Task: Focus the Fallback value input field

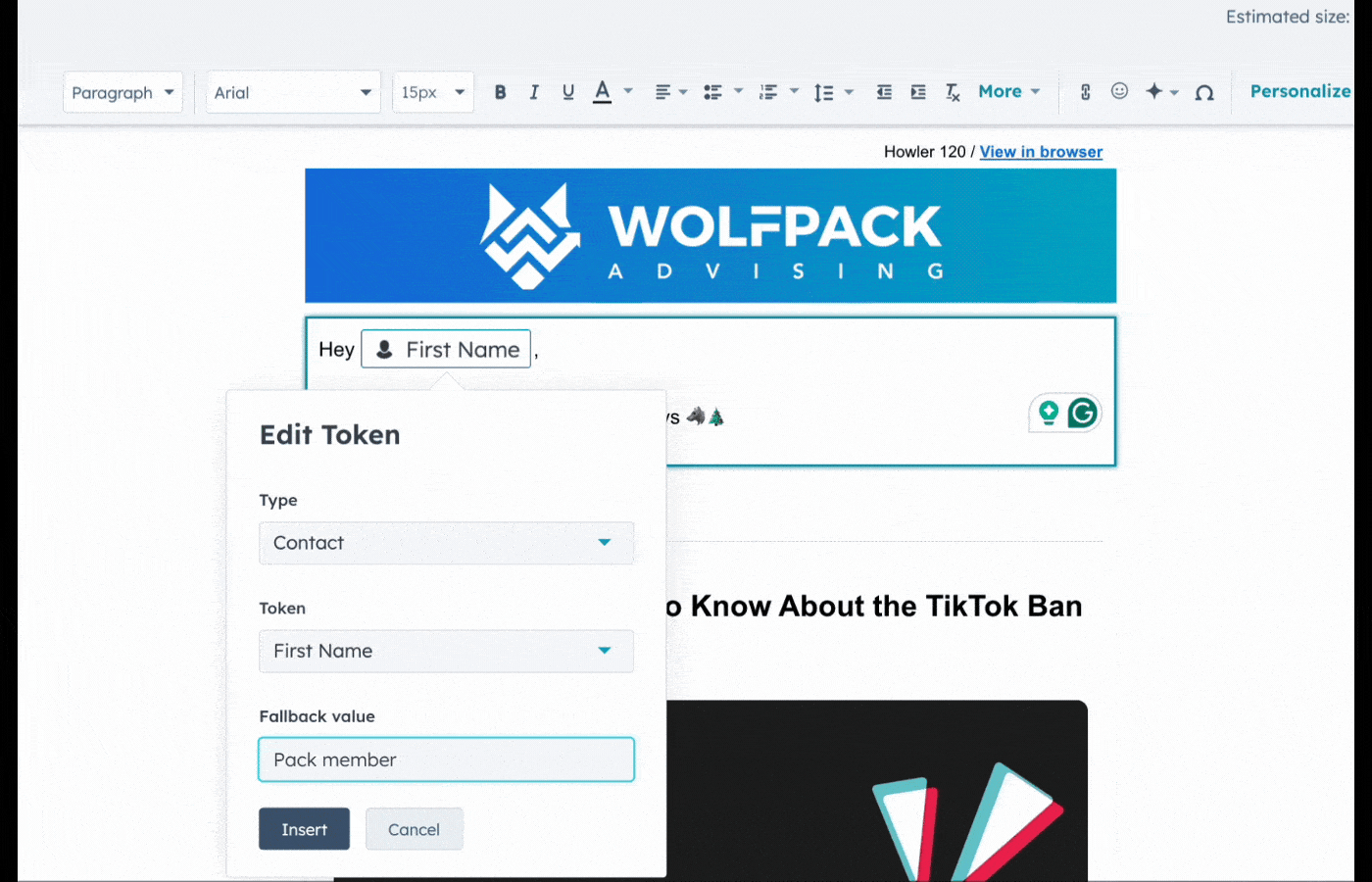Action: tap(446, 759)
